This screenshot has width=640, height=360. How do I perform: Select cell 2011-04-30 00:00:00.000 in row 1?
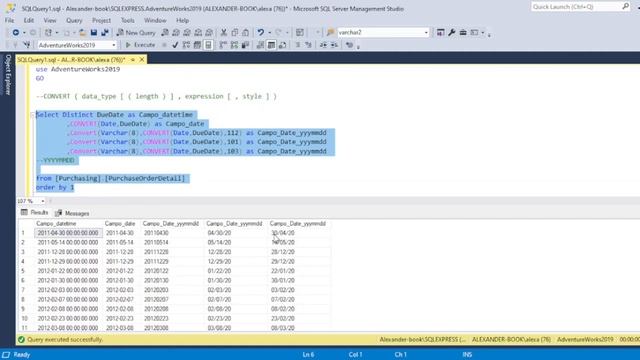[x=68, y=233]
